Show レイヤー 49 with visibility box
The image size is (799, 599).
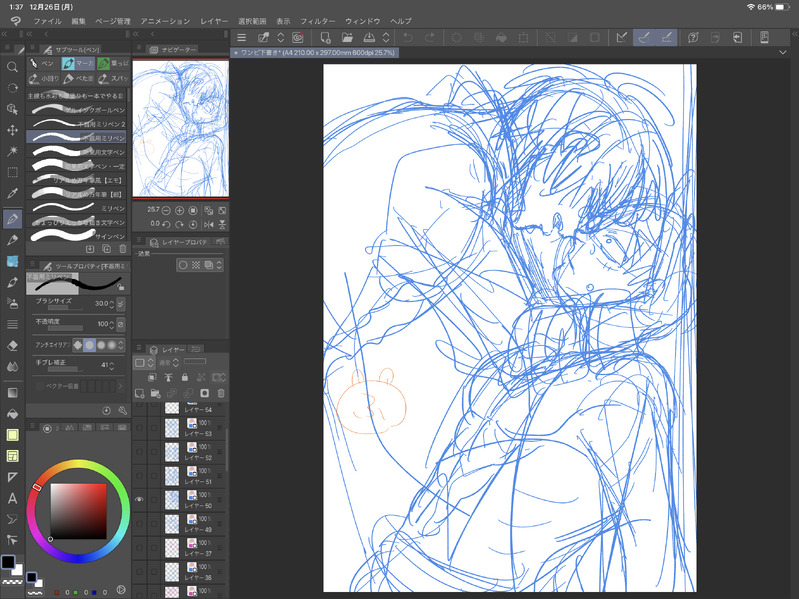coord(139,524)
